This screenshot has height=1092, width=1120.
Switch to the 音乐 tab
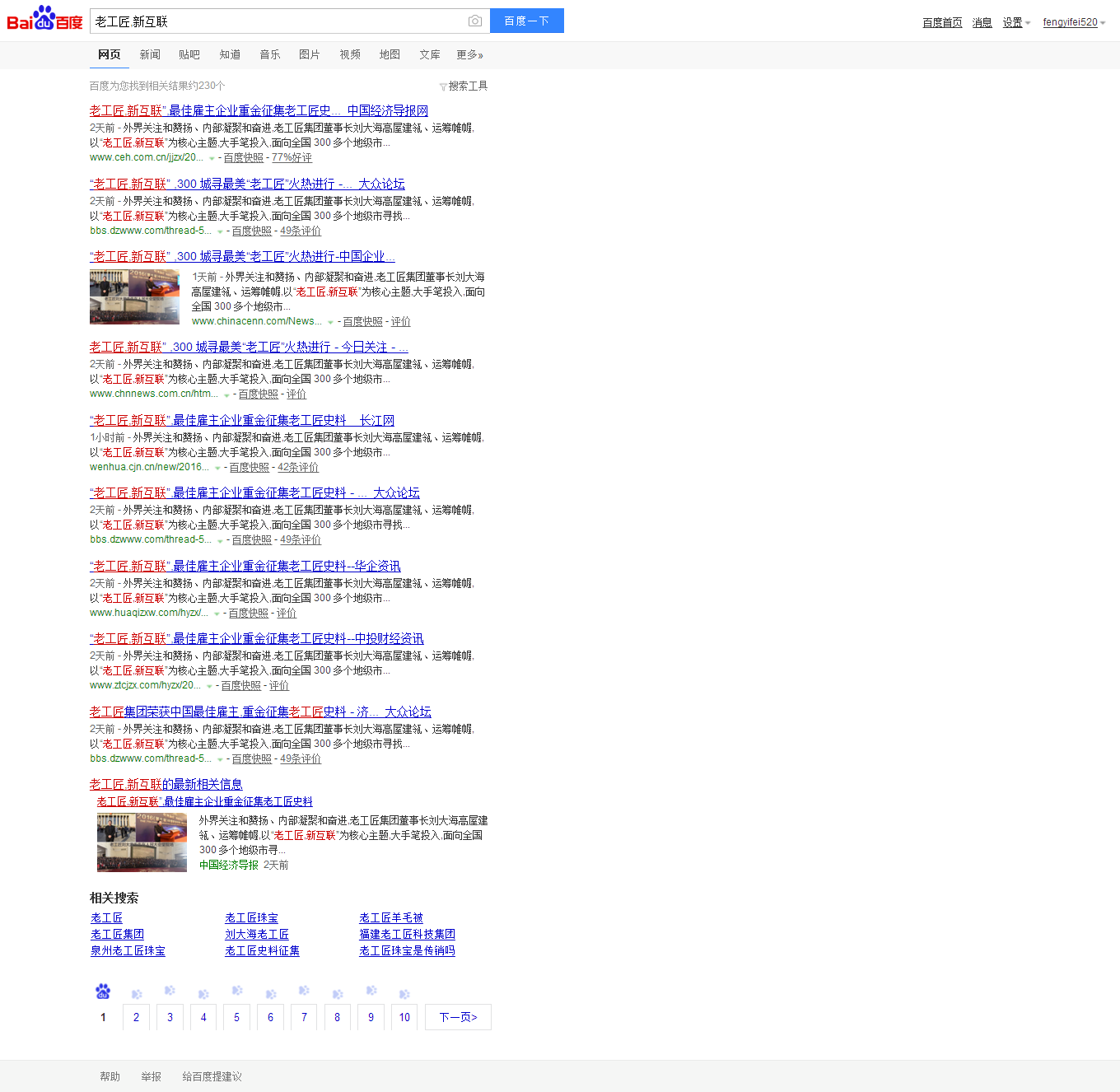(270, 54)
